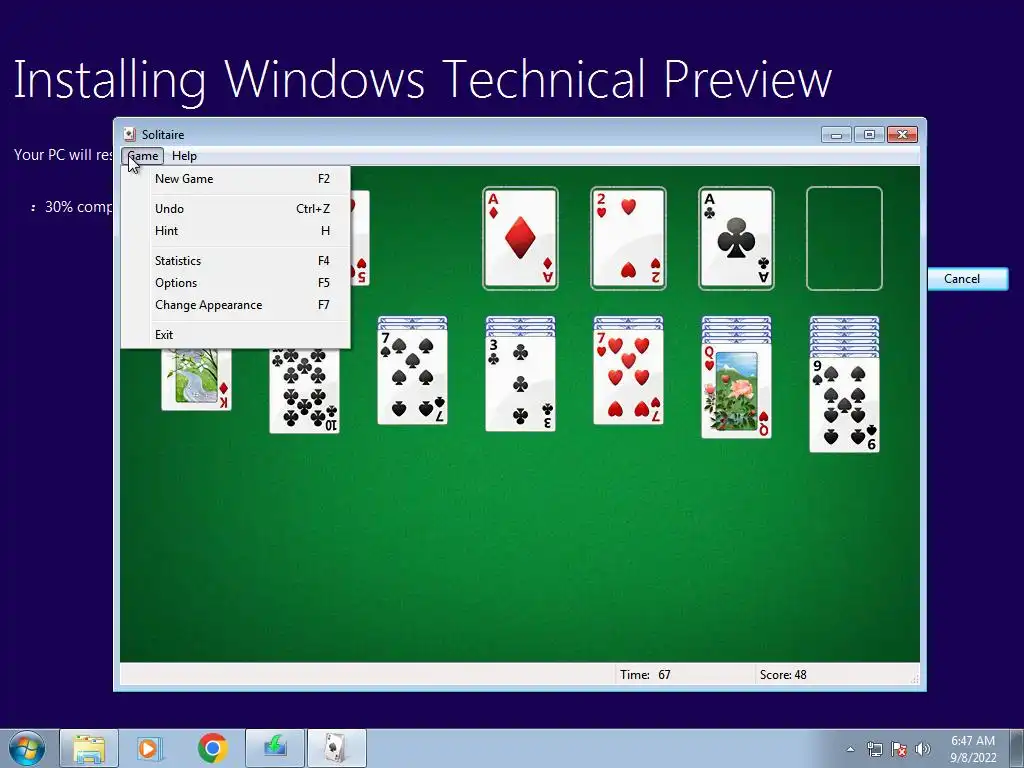1024x768 pixels.
Task: Click the Score: 48 status entry
Action: (783, 675)
